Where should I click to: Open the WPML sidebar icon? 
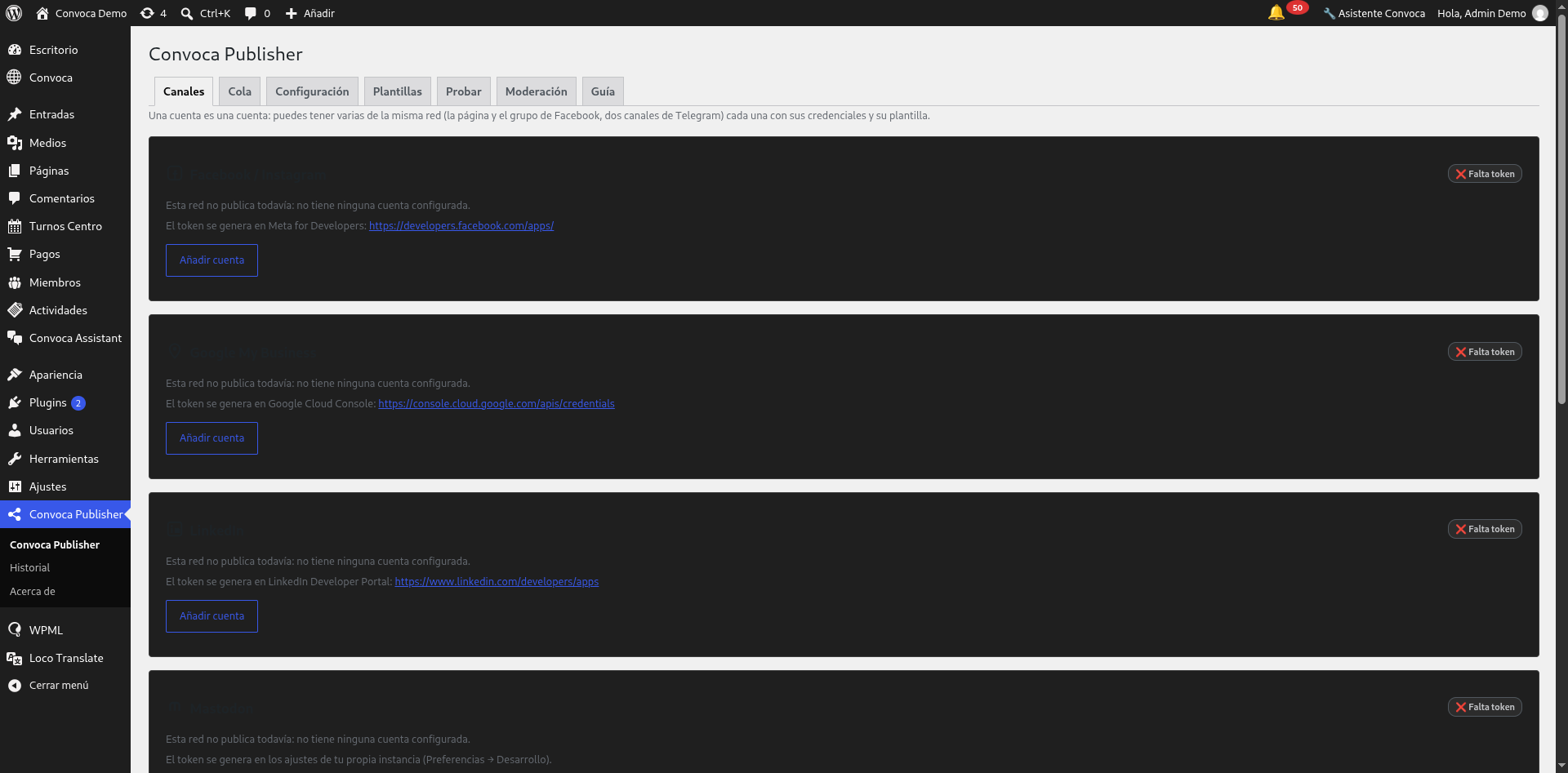point(15,630)
